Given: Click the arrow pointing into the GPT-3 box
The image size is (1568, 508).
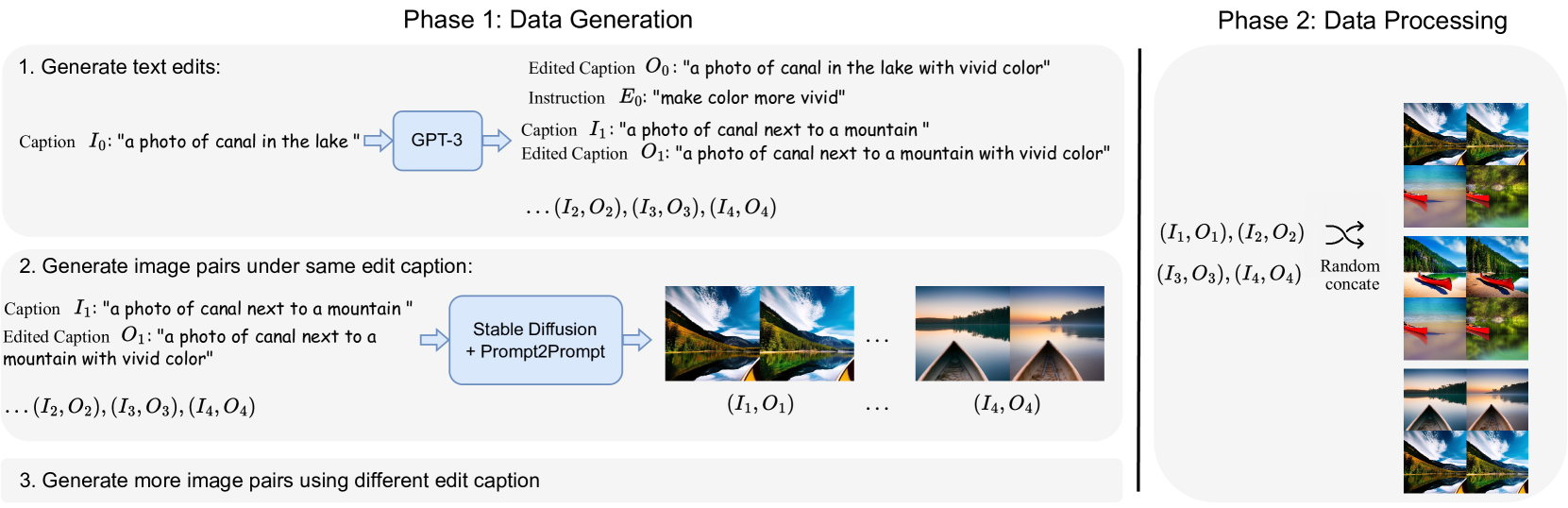Looking at the screenshot, I should [x=378, y=141].
